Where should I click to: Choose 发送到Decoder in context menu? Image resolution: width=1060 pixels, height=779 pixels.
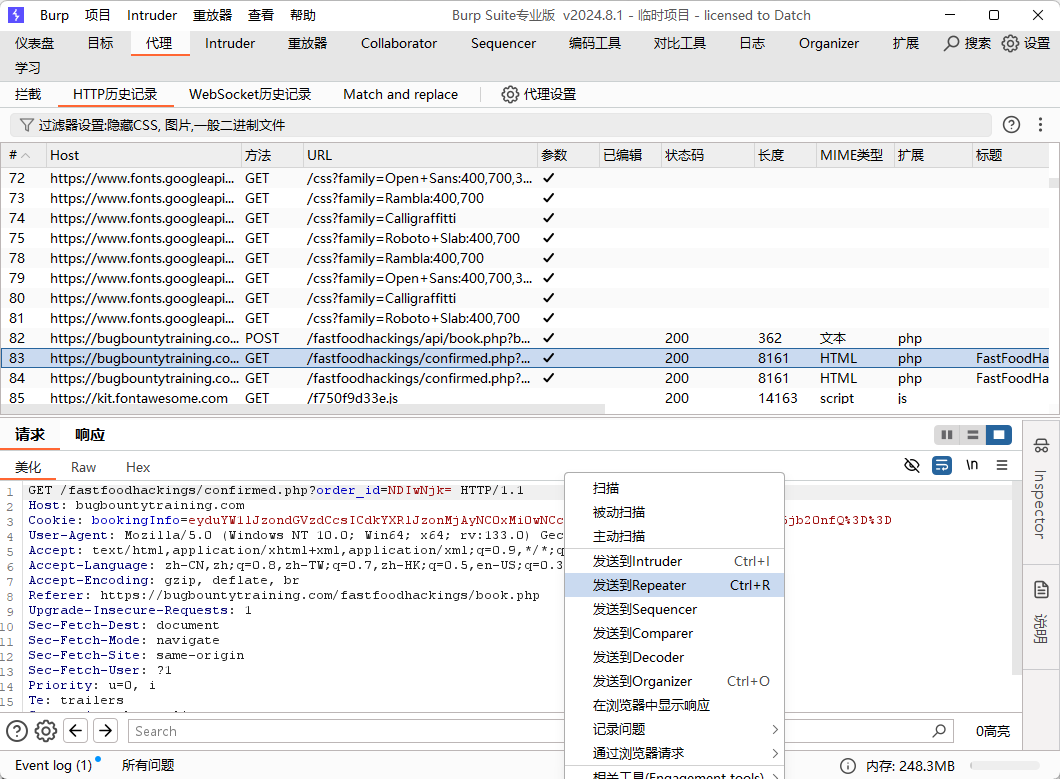pos(674,657)
